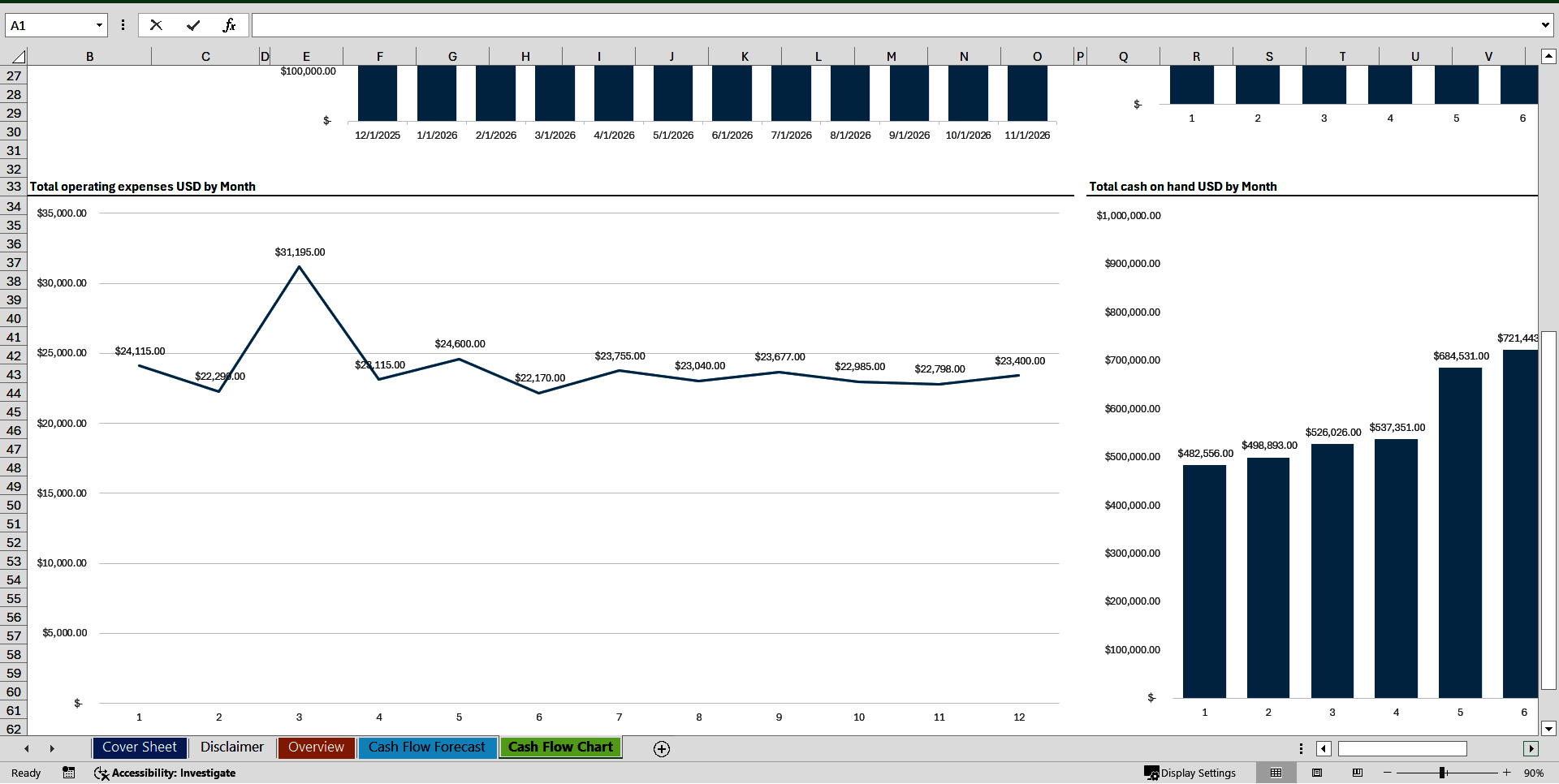Screen dimensions: 1559x784
Task: Select the Cover Sheet tab
Action: 139,747
